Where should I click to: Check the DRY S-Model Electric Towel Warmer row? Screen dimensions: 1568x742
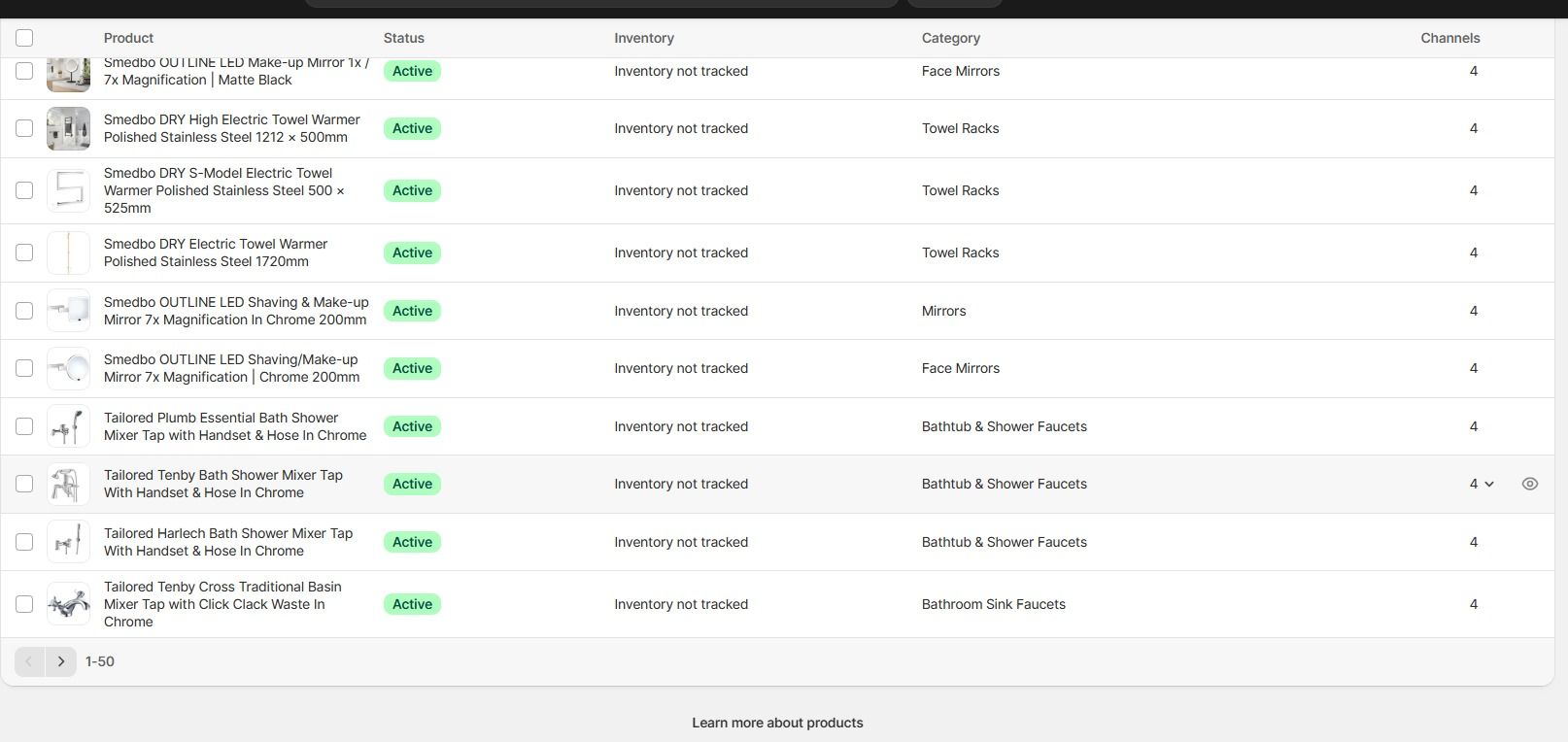pos(24,190)
